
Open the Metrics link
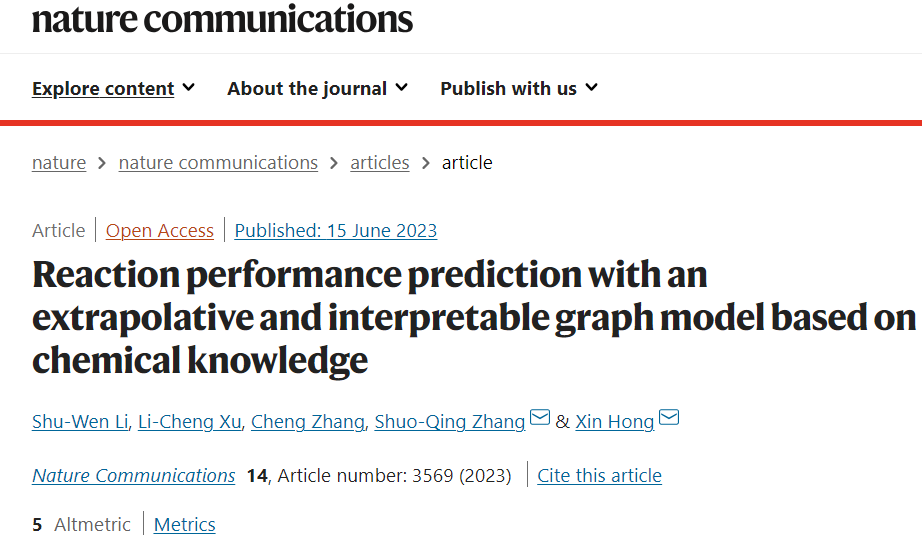(185, 524)
